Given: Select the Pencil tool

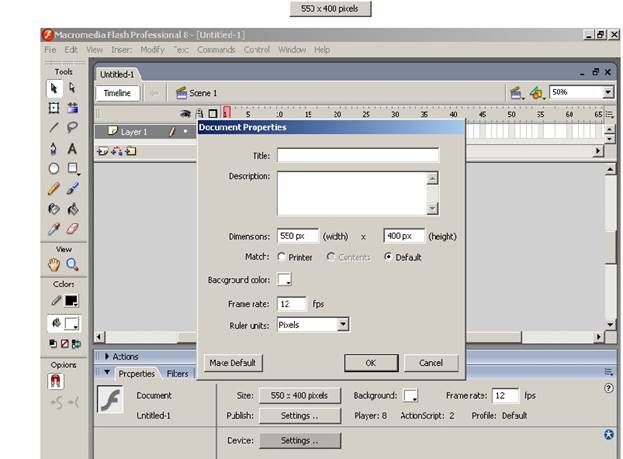Looking at the screenshot, I should tap(54, 188).
